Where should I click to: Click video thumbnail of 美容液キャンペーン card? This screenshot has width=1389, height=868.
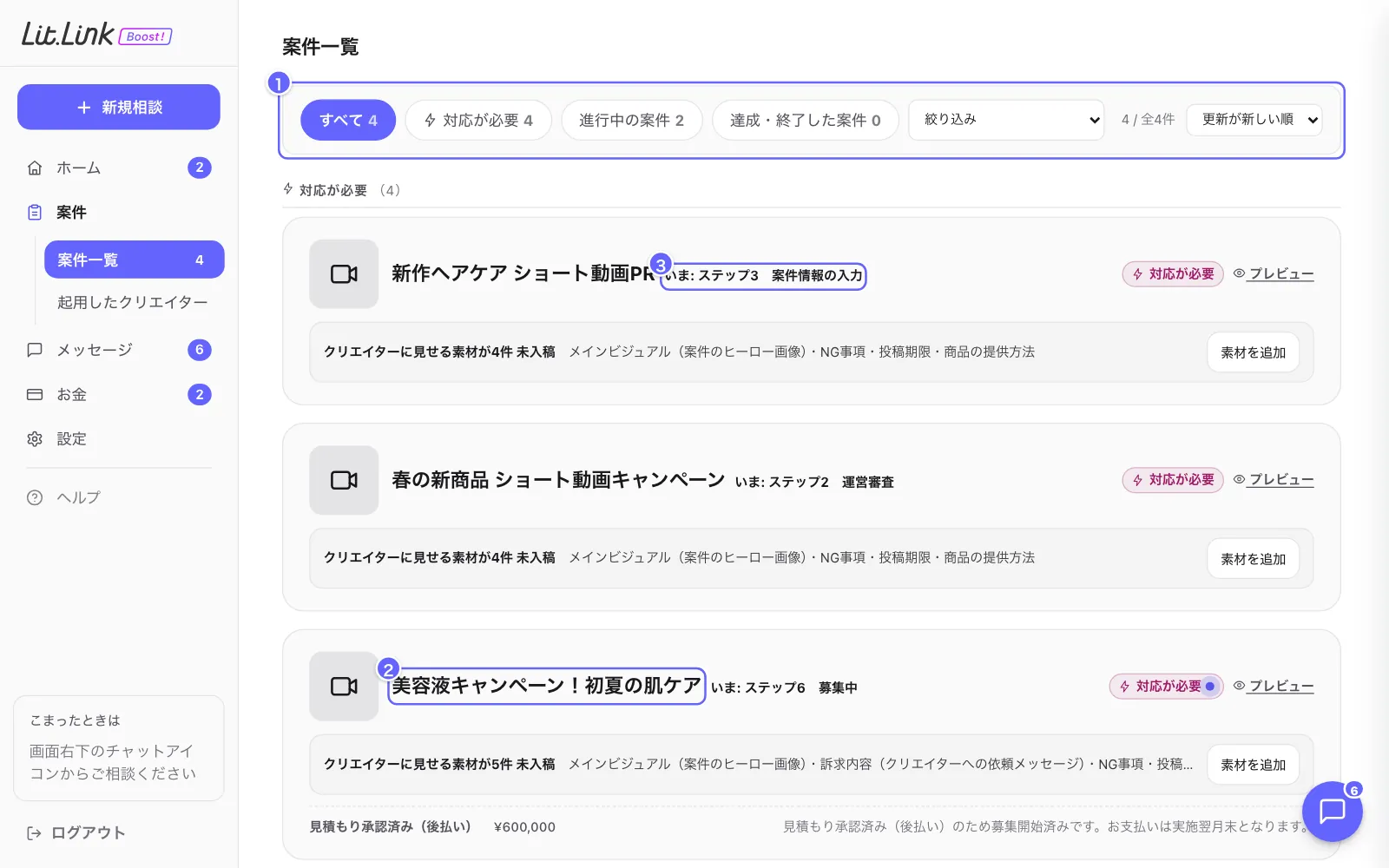click(x=344, y=687)
